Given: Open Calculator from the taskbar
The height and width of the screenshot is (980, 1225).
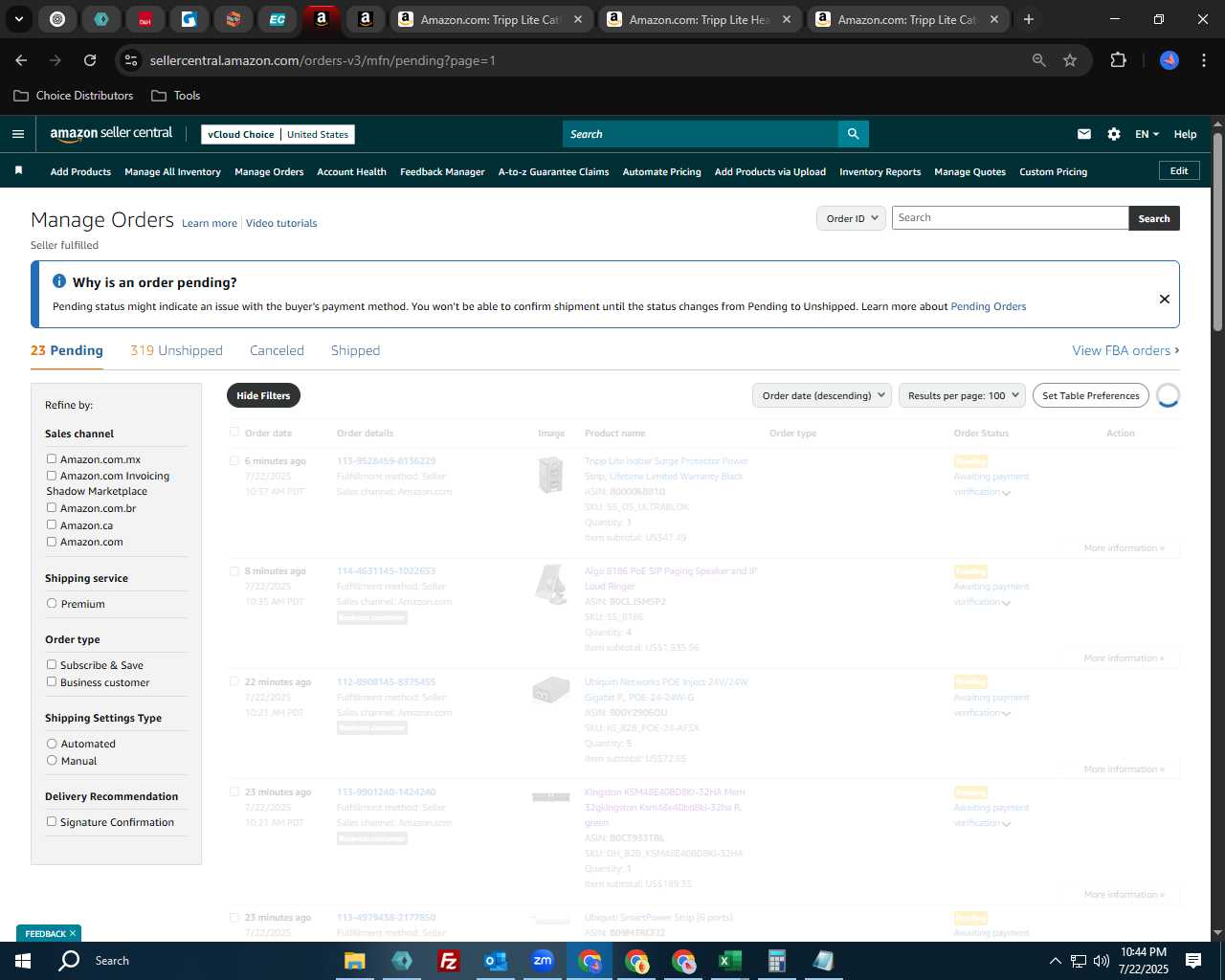Looking at the screenshot, I should [x=776, y=961].
